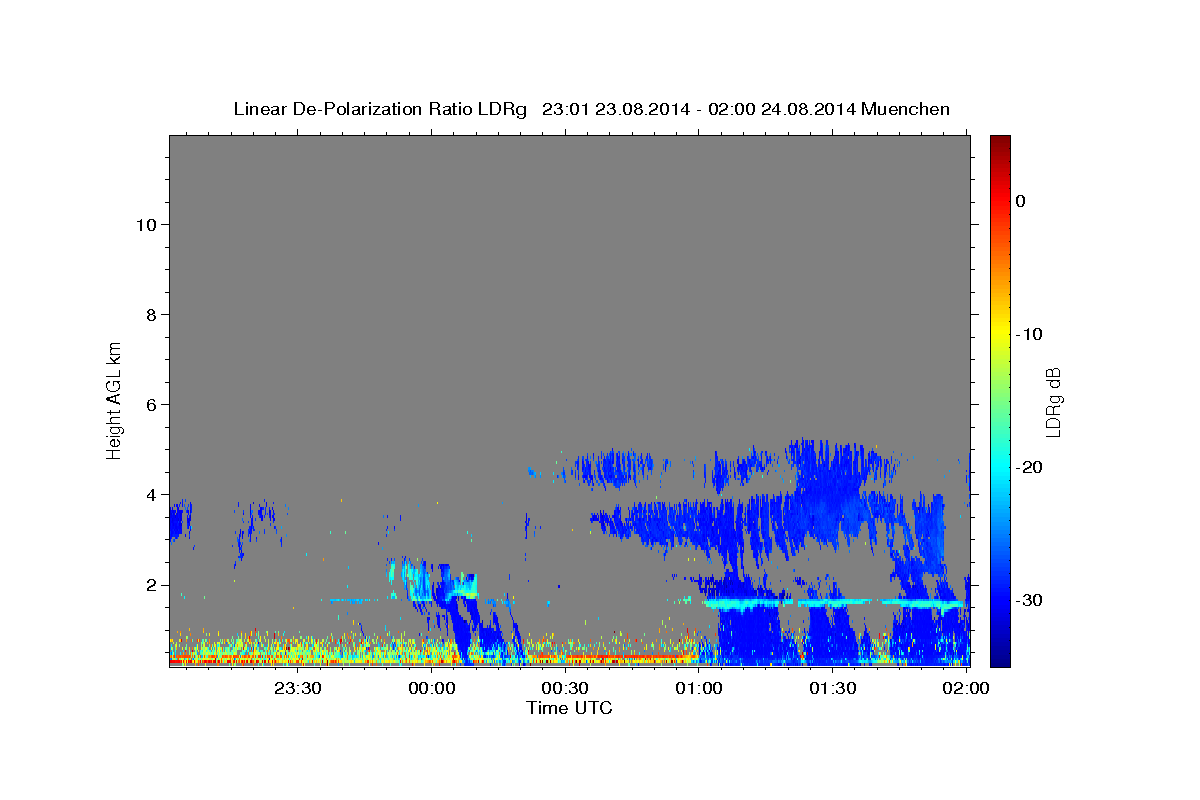1200x800 pixels.
Task: Click the colorbar value -30
Action: [x=1029, y=600]
